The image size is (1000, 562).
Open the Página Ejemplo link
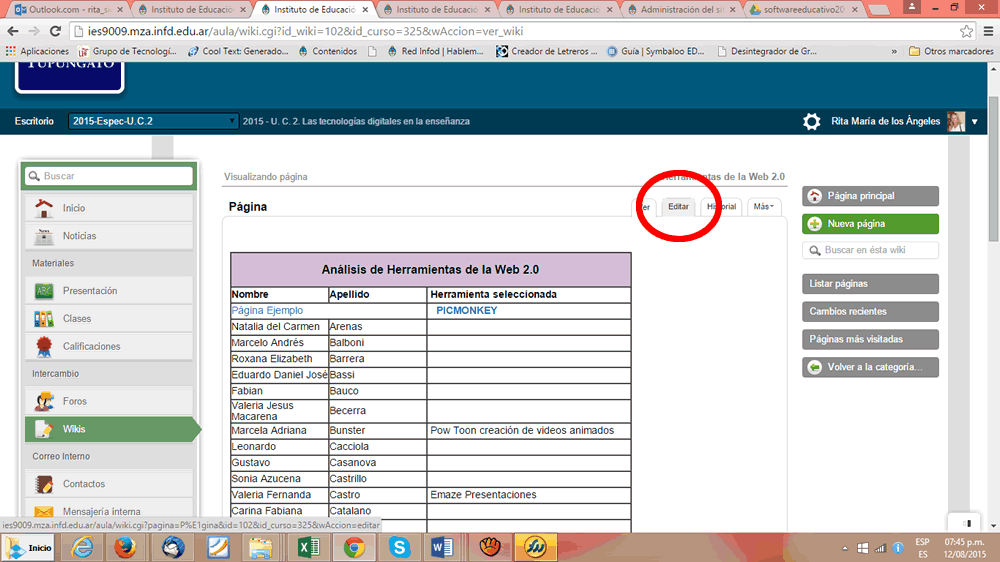click(267, 311)
